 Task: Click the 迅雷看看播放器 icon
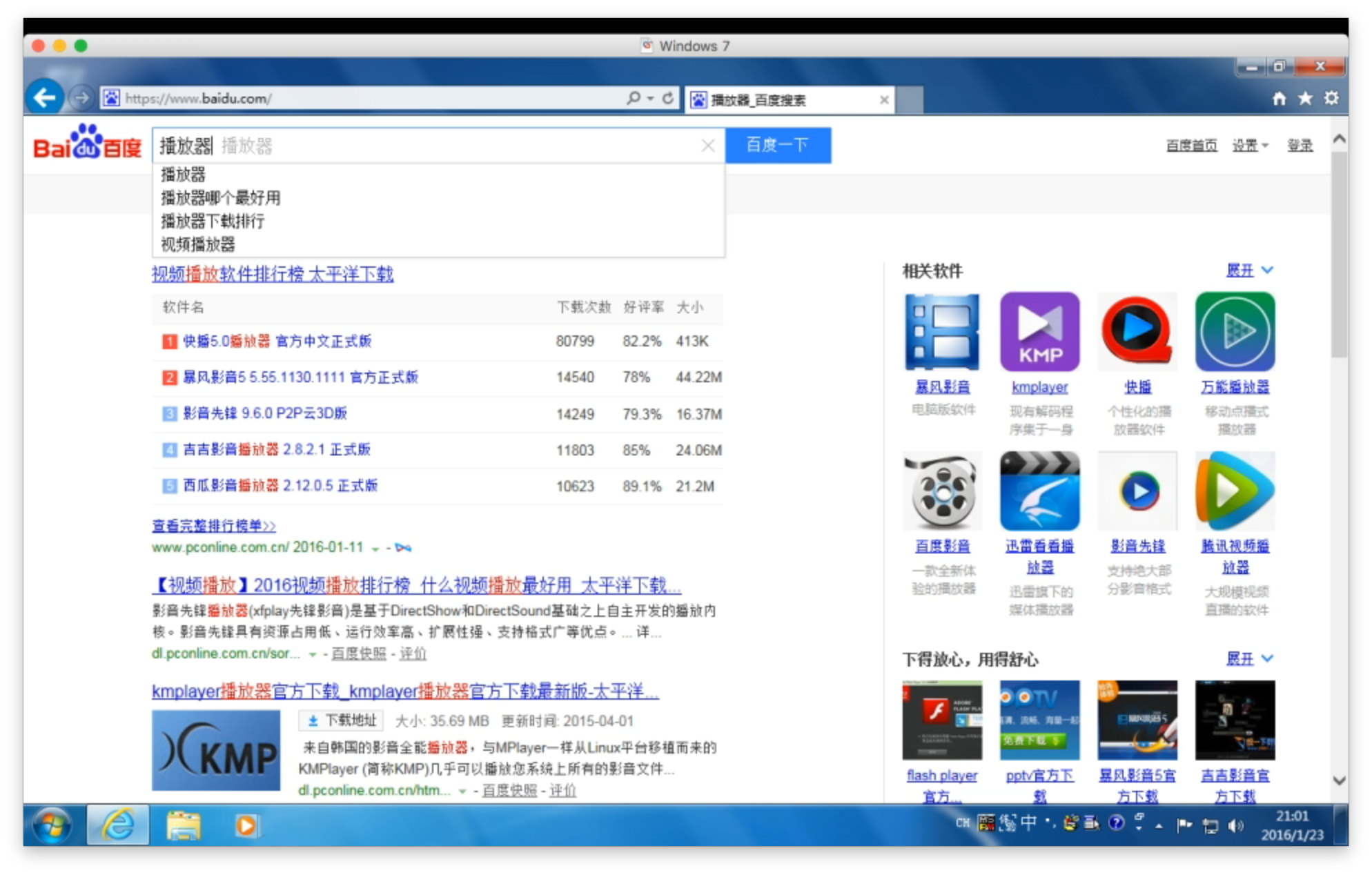click(x=1039, y=491)
